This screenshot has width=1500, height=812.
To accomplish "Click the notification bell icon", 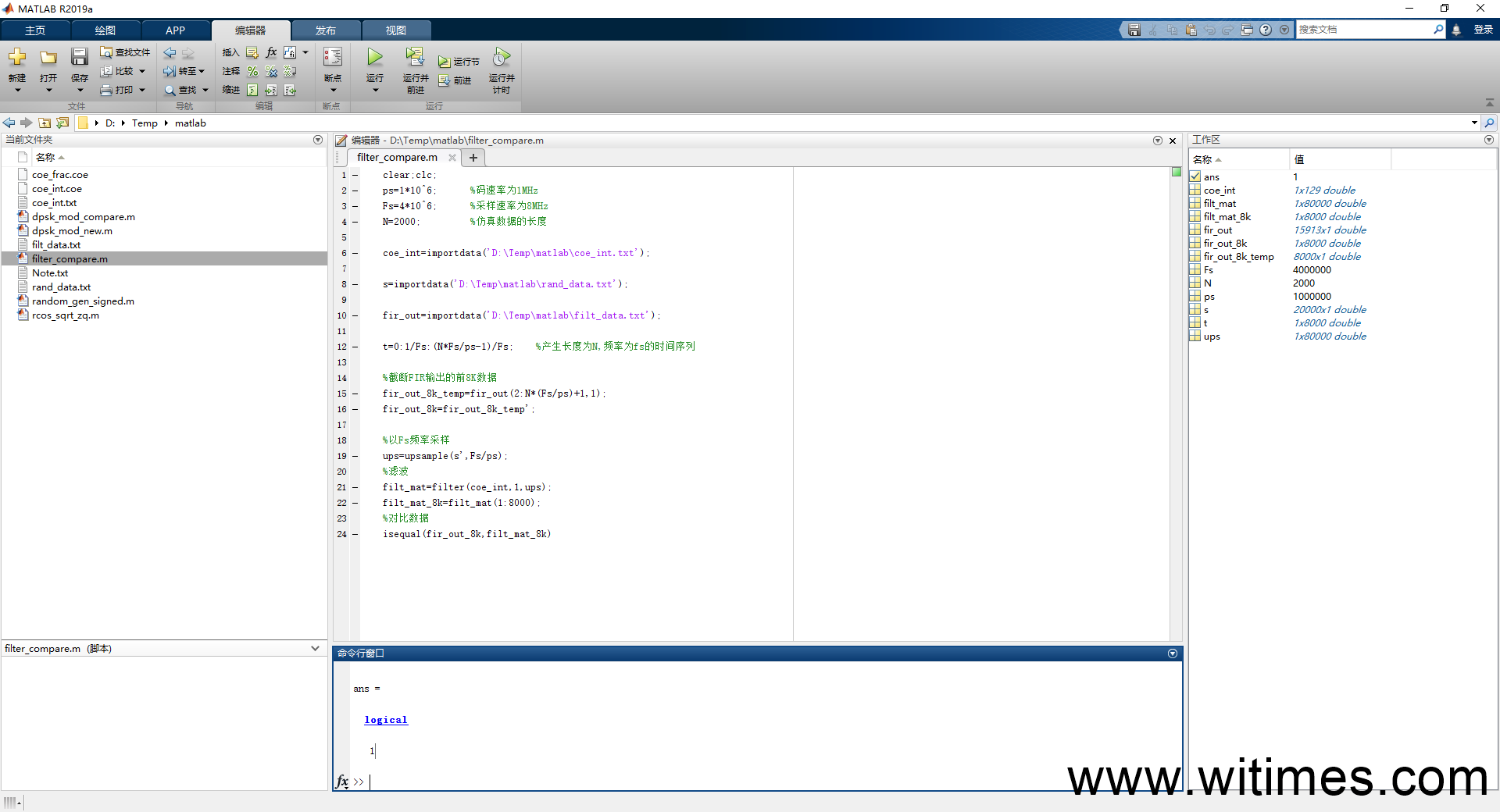I will pos(1456,30).
